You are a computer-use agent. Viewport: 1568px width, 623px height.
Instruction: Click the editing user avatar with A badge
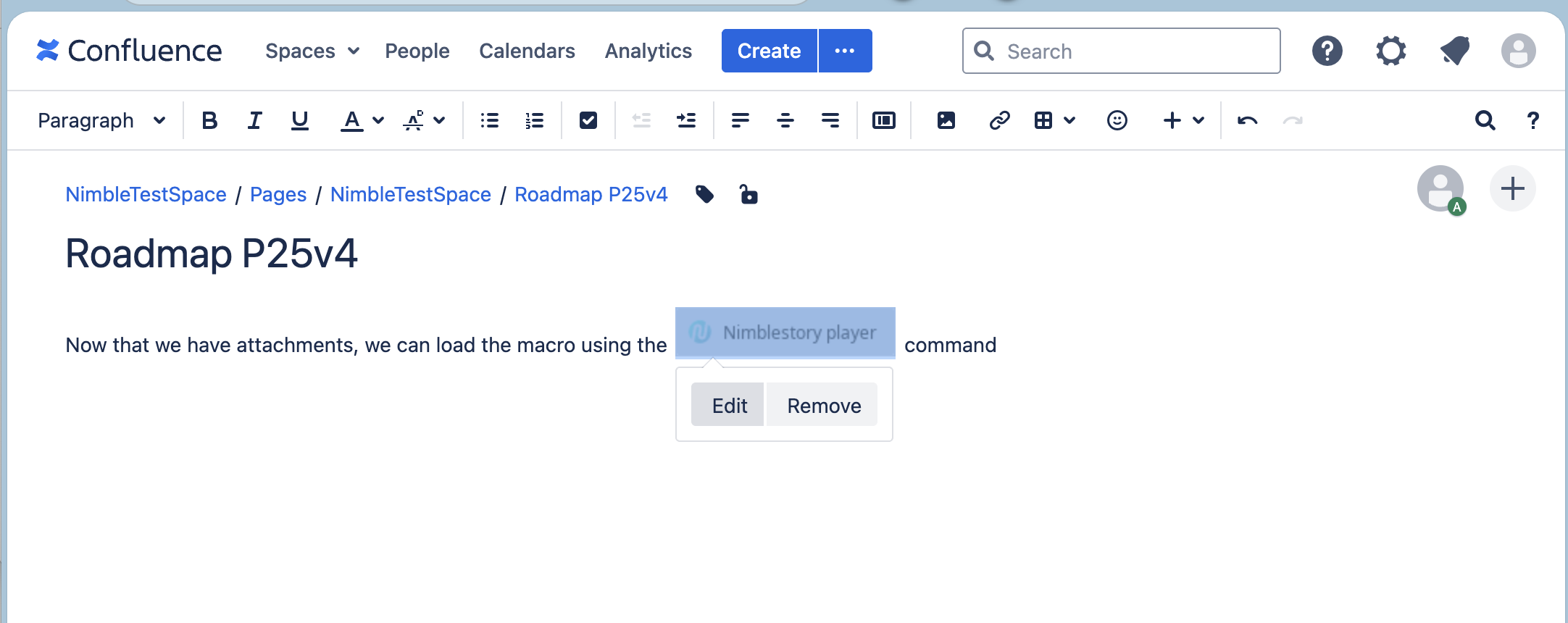(1441, 190)
